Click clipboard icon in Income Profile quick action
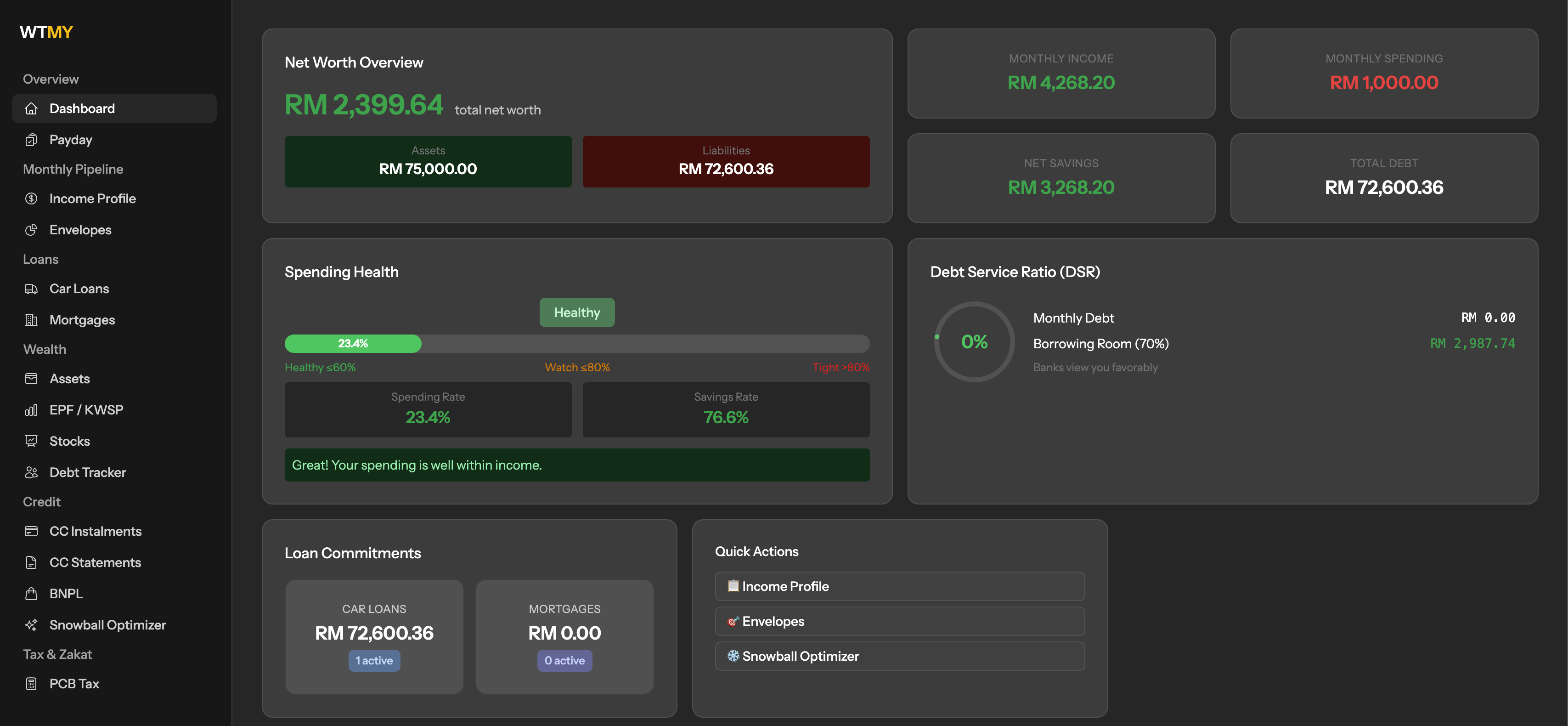The image size is (1568, 726). click(x=733, y=586)
